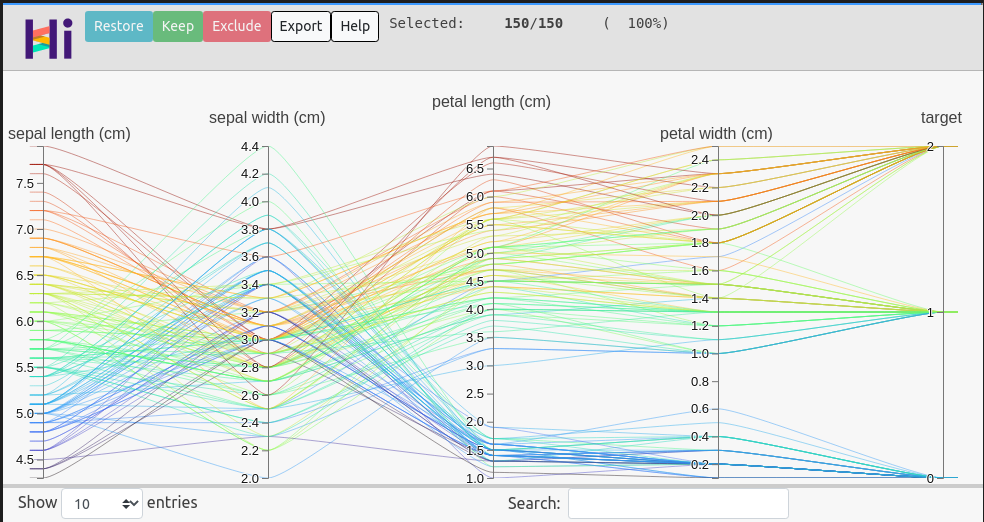Click into the Search input field
This screenshot has height=522, width=984.
tap(678, 504)
